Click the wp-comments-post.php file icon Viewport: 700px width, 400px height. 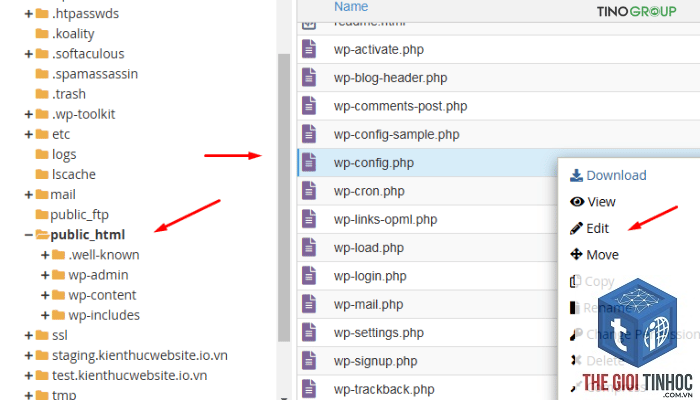tap(309, 106)
